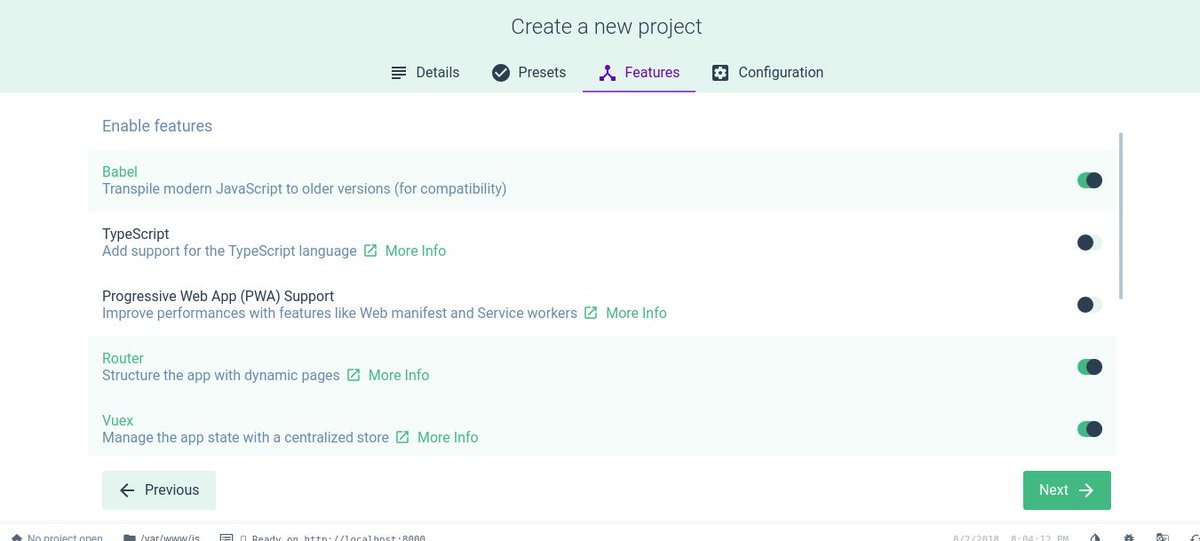Screen dimensions: 1200x541
Task: Click the left arrow icon on Previous
Action: [127, 490]
